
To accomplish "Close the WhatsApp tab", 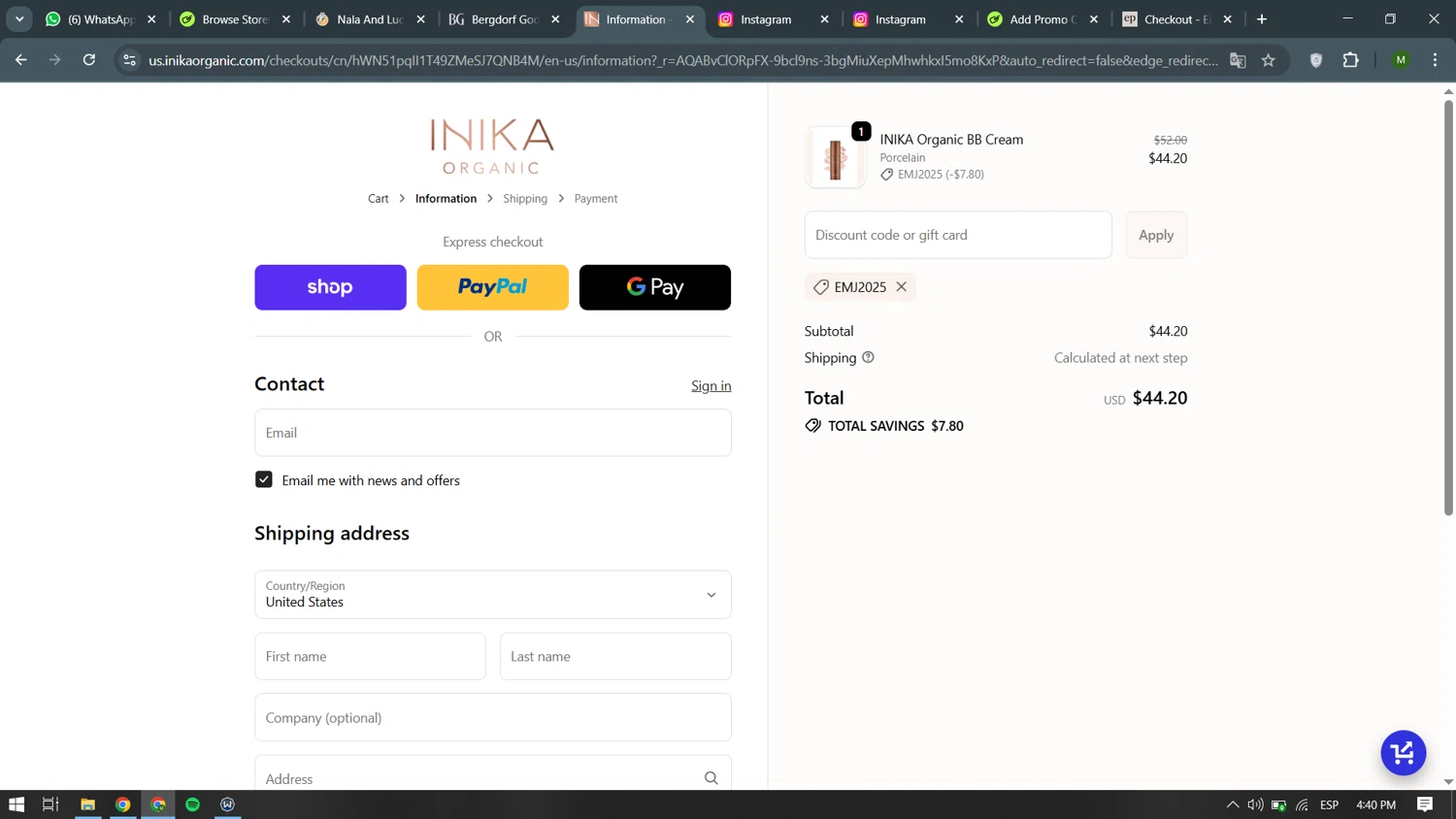I will pos(151,19).
